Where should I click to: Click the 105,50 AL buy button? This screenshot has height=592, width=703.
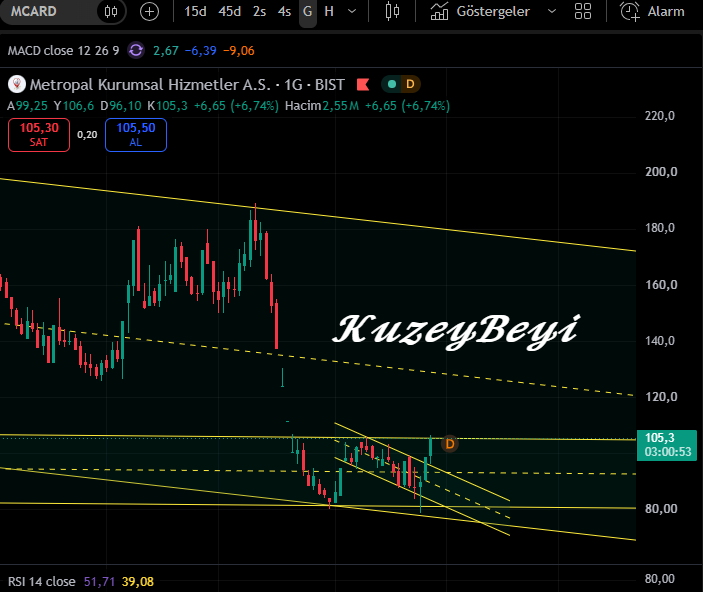click(136, 135)
